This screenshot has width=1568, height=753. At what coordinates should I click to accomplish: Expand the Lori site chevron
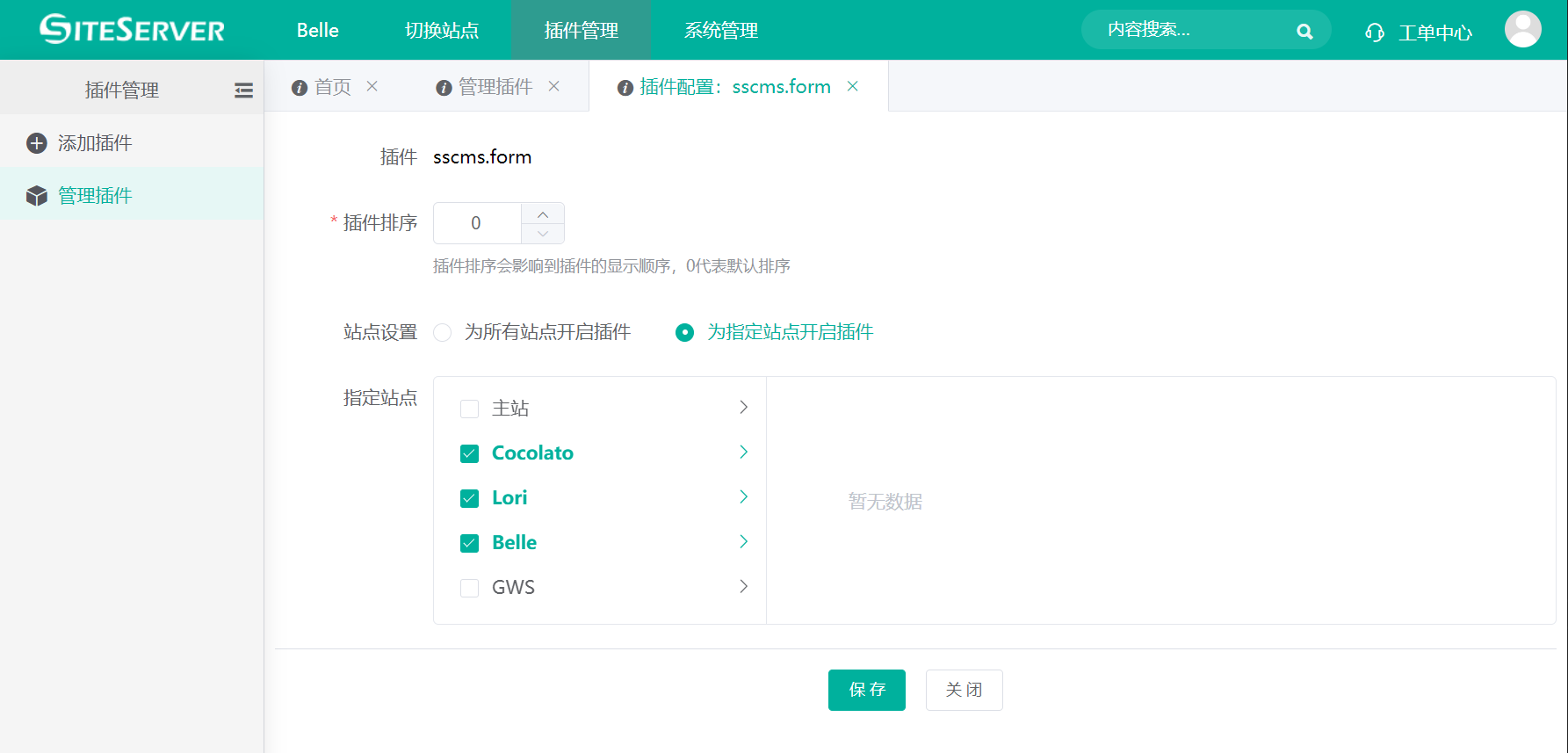point(743,497)
